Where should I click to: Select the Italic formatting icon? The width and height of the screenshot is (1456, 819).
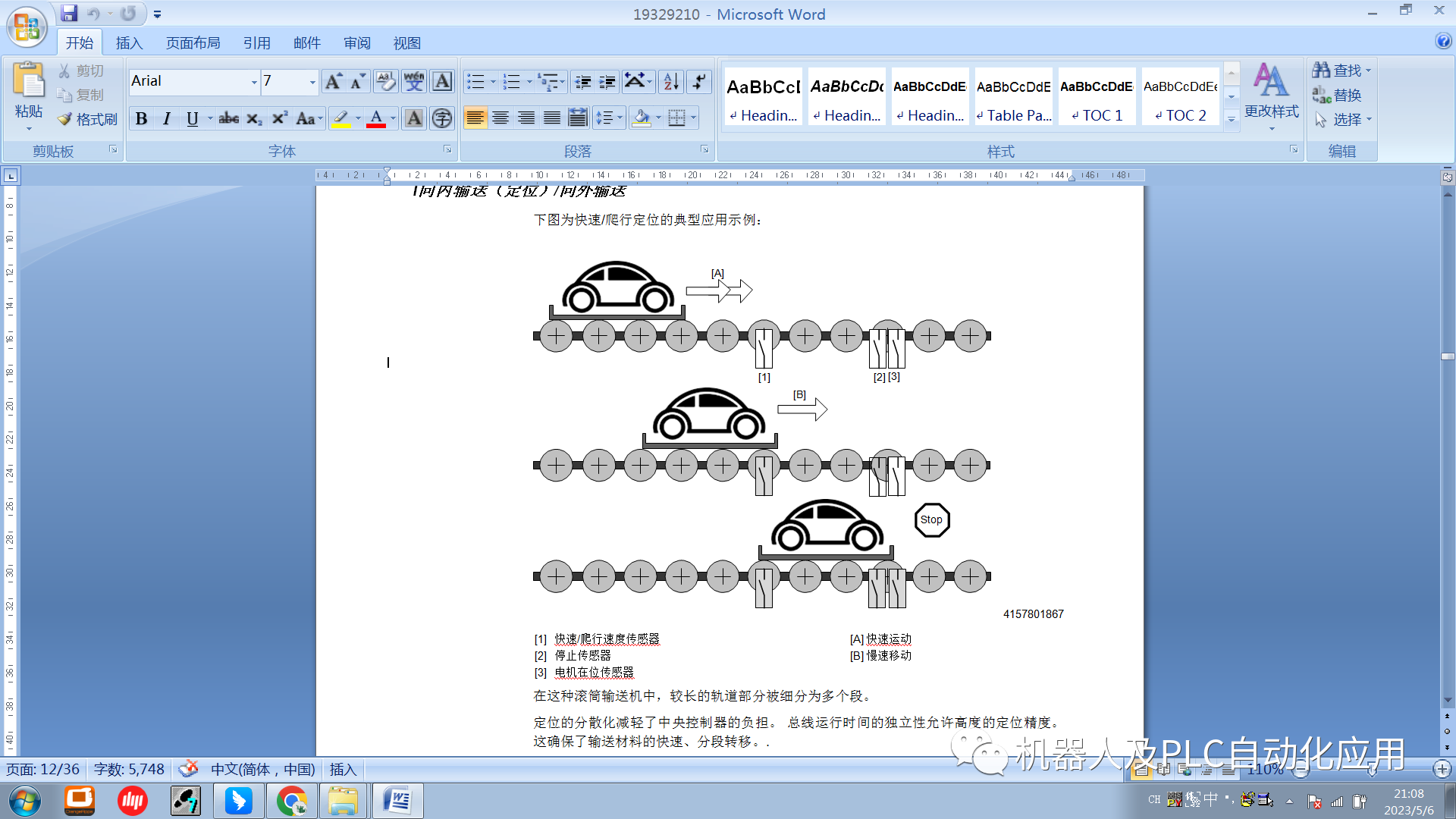coord(167,119)
